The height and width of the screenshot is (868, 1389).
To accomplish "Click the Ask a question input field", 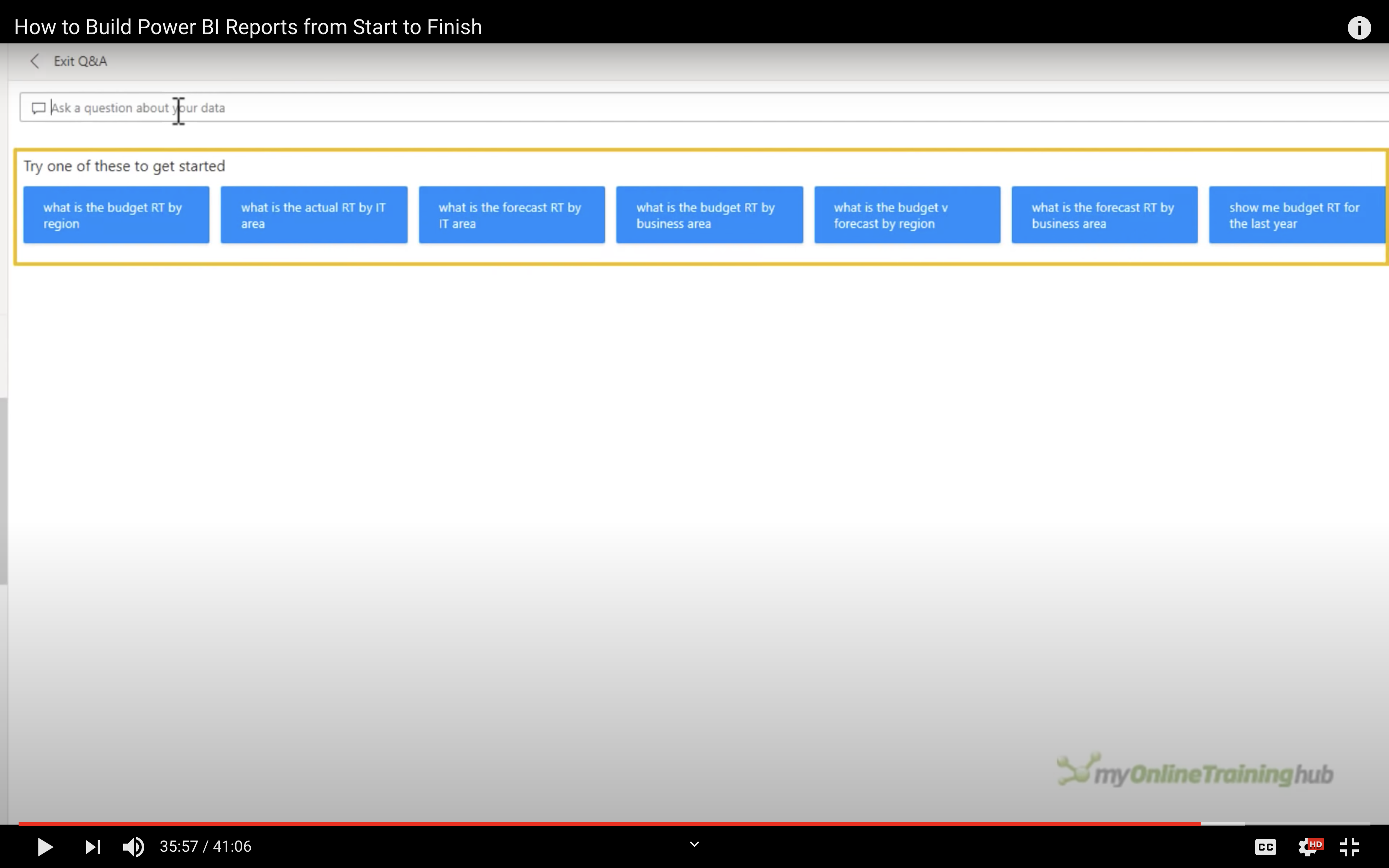I will (x=689, y=108).
